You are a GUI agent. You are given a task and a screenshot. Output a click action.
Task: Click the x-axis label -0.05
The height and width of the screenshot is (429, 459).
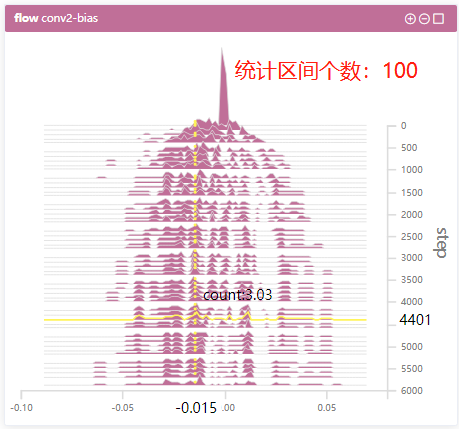[123, 408]
